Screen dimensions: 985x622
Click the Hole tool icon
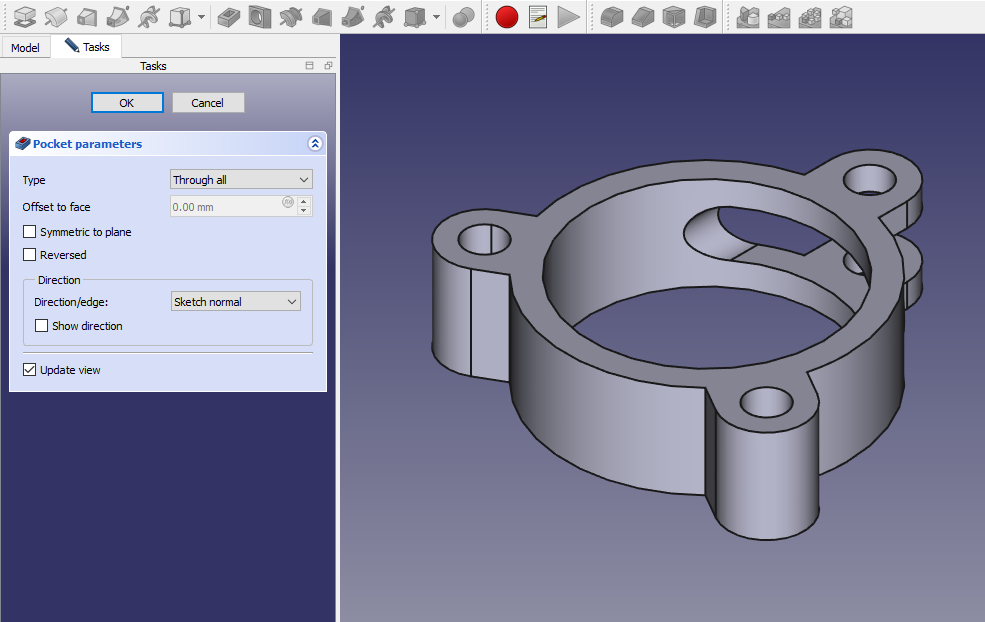(259, 17)
